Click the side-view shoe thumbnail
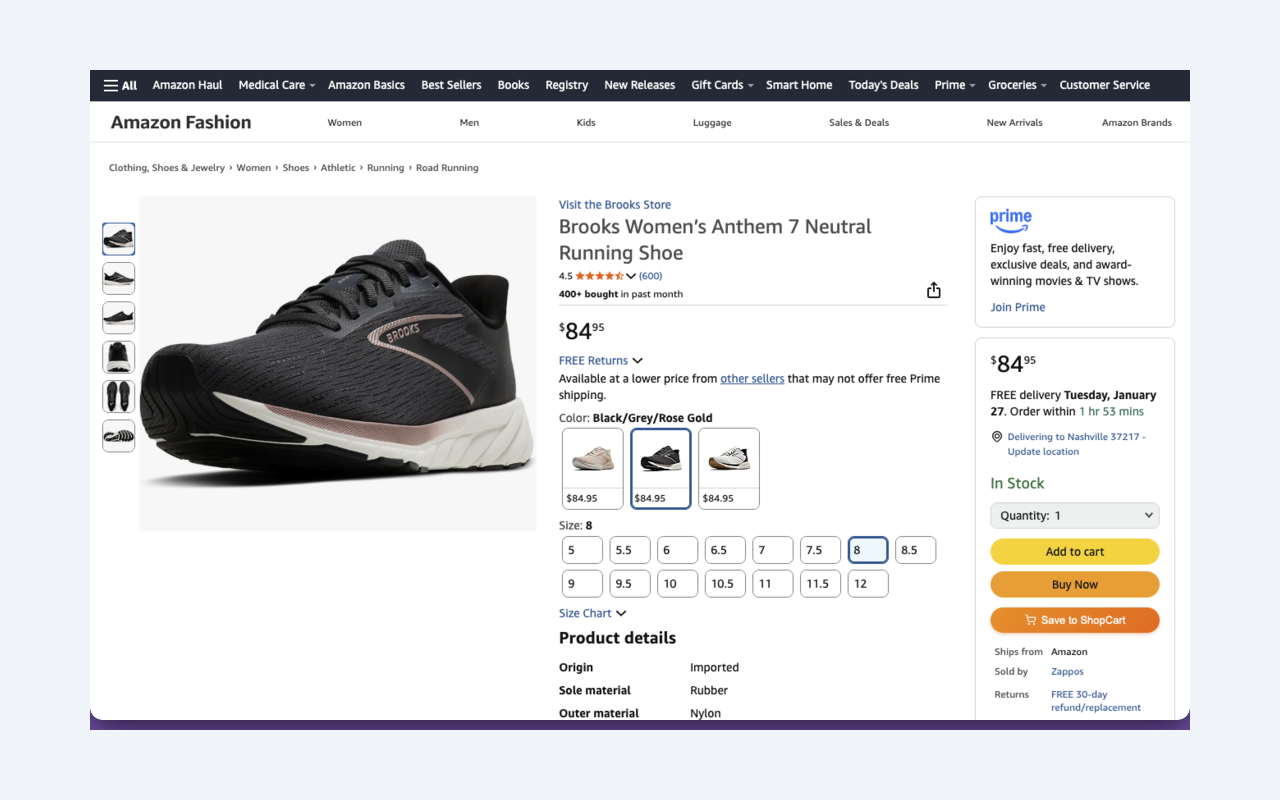1280x800 pixels. [118, 278]
